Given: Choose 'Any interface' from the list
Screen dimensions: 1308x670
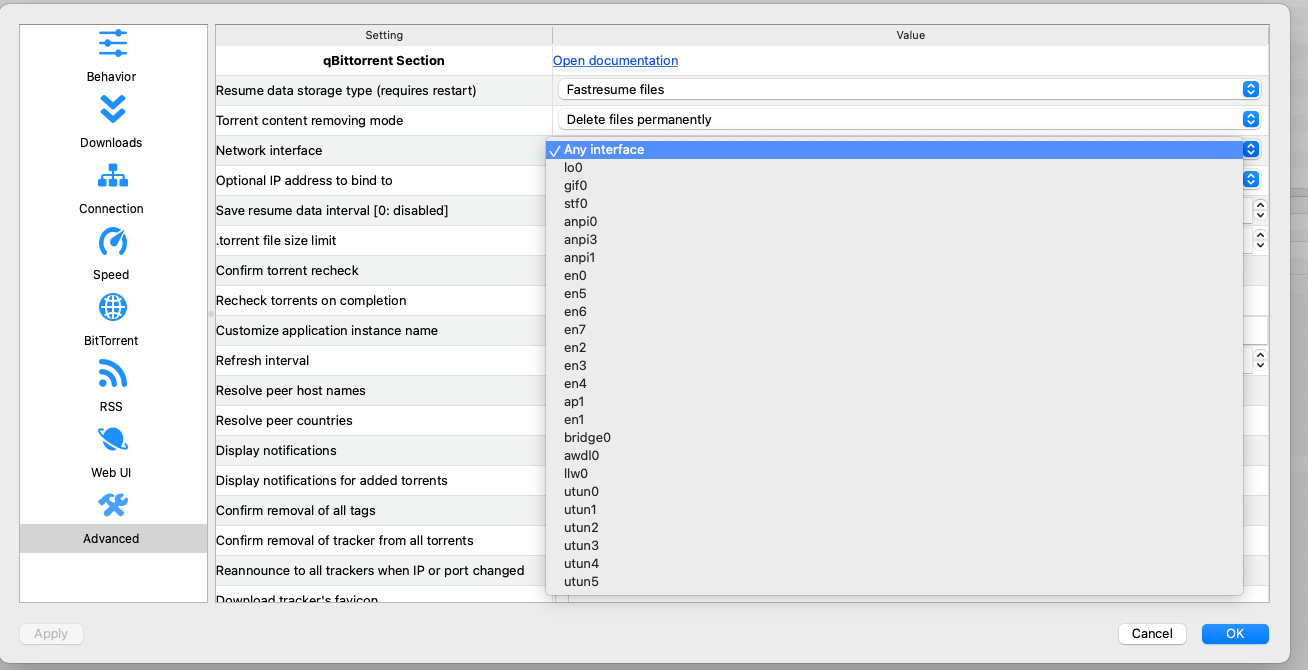Looking at the screenshot, I should pyautogui.click(x=894, y=150).
